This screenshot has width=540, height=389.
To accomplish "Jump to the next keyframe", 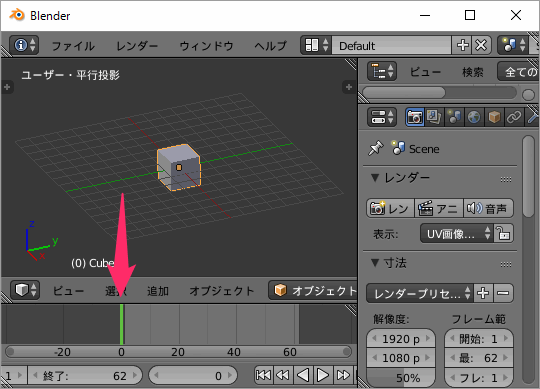I will pyautogui.click(x=343, y=375).
